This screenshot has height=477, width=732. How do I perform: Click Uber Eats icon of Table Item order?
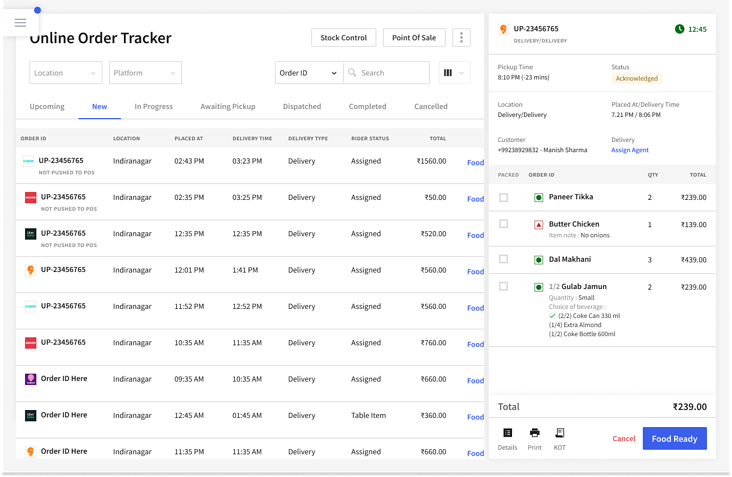[30, 415]
